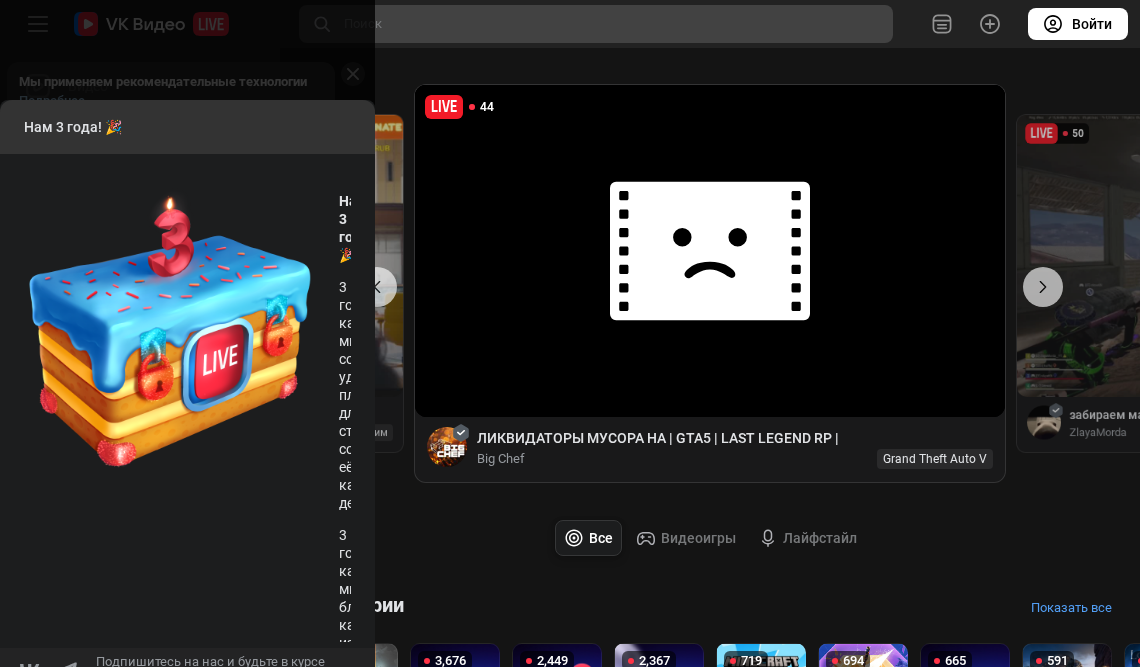Click the Подпишитесь на нас text
The width and height of the screenshot is (1140, 667).
(x=210, y=660)
